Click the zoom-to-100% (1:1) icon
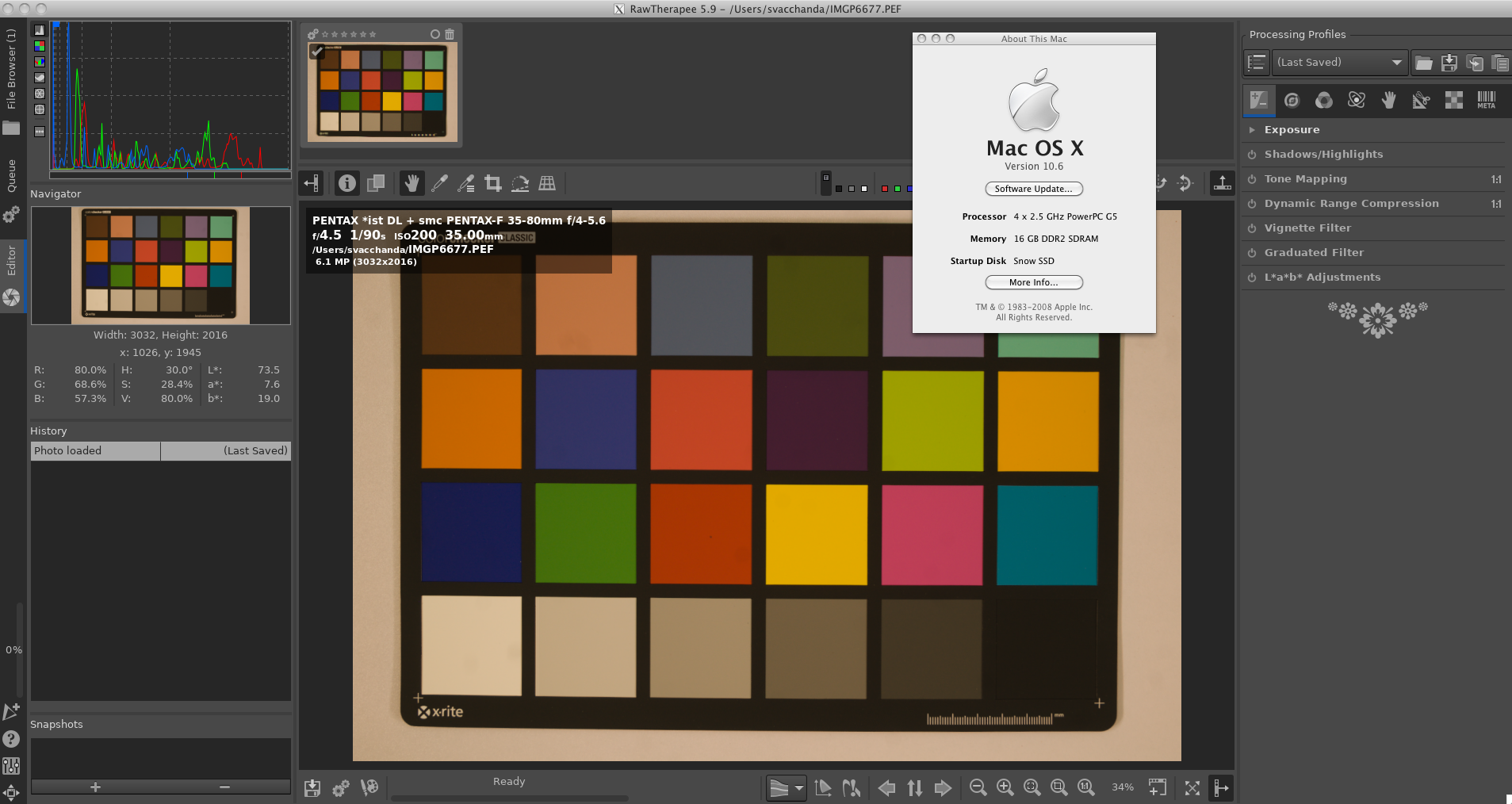Screen dimensions: 1512x804 [x=1085, y=787]
